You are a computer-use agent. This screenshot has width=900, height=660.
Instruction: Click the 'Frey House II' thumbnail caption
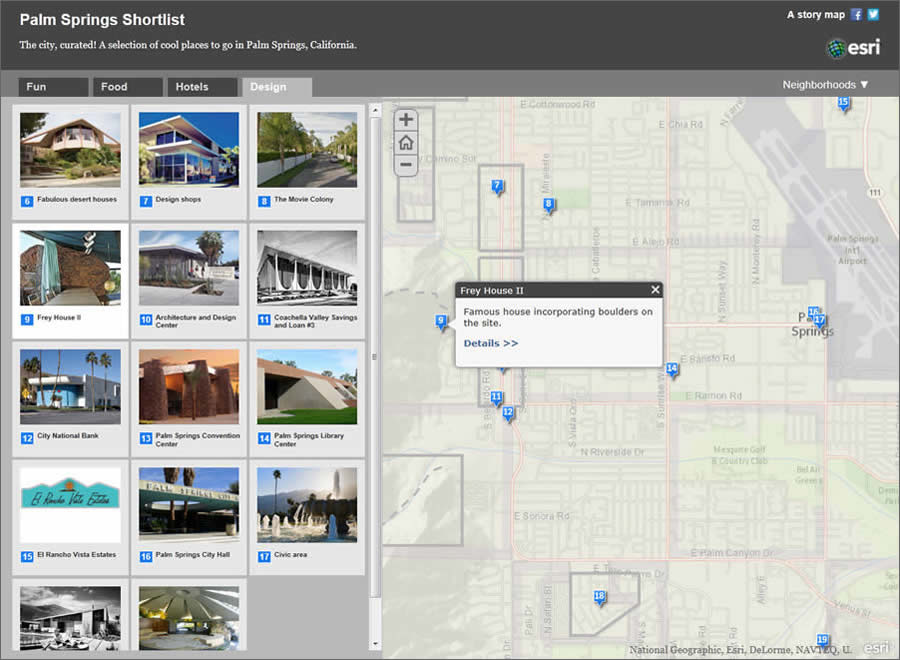pos(59,317)
